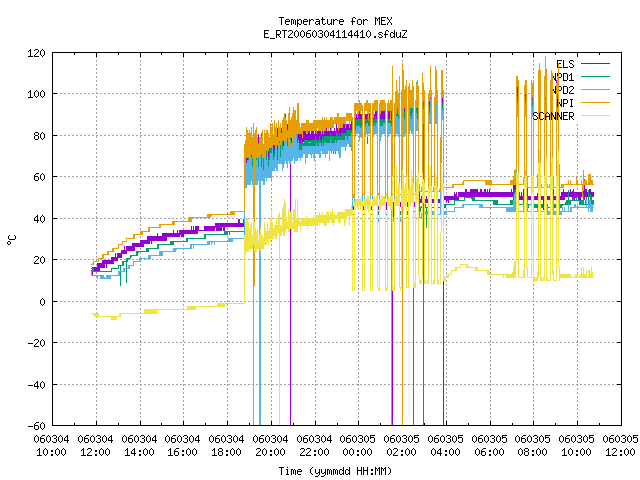This screenshot has width=640, height=480.
Task: Click the 80 y-axis tick label
Action: pyautogui.click(x=39, y=136)
